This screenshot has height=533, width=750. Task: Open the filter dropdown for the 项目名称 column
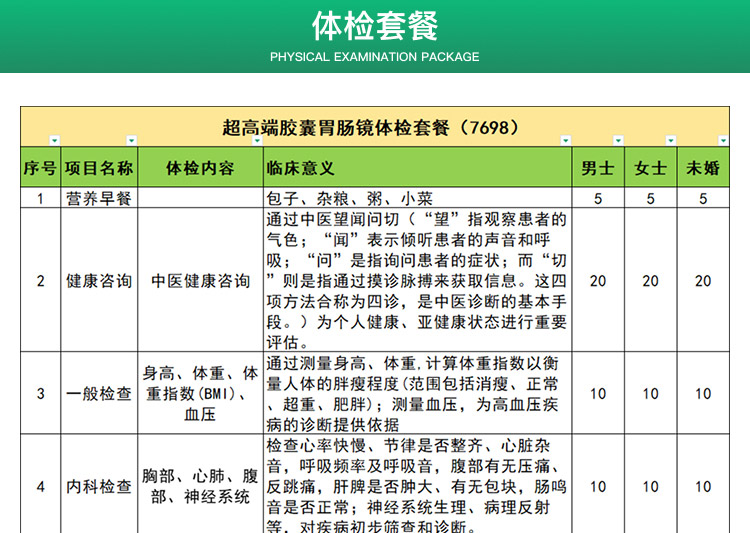pos(131,142)
